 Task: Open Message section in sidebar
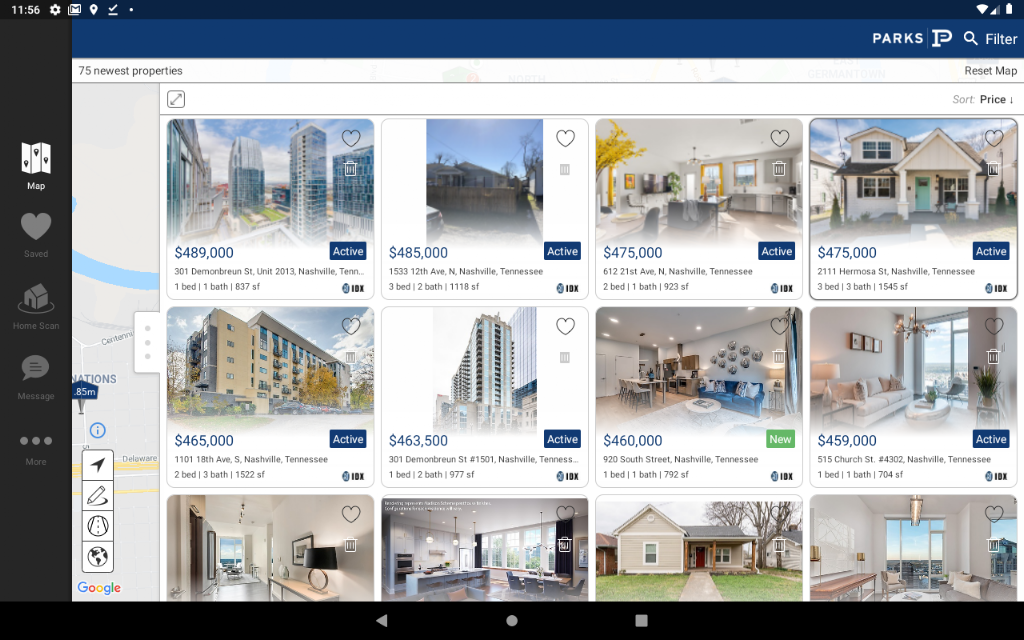36,377
